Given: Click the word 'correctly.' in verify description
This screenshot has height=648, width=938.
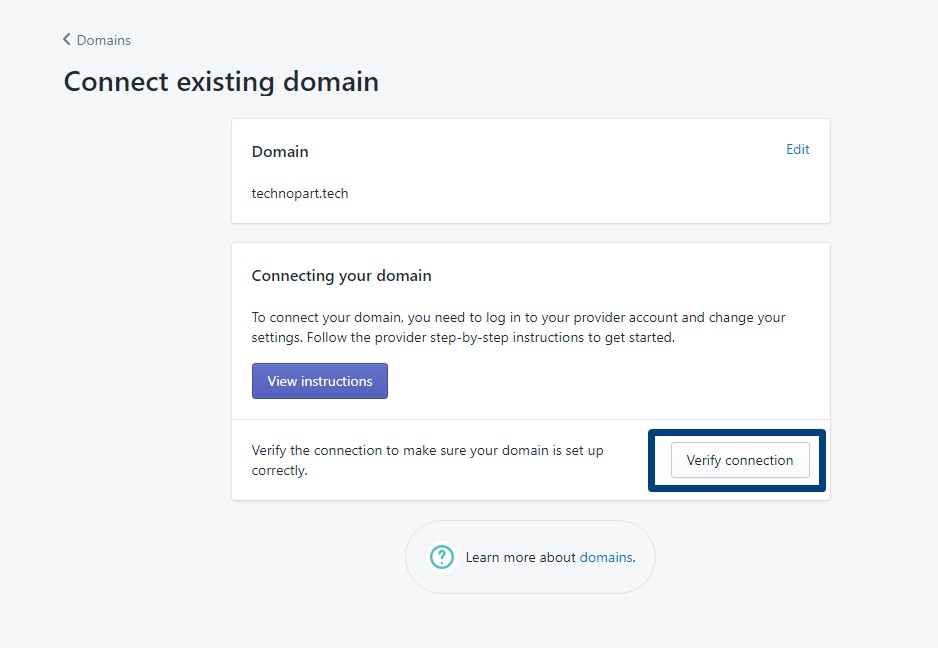Looking at the screenshot, I should coord(279,470).
